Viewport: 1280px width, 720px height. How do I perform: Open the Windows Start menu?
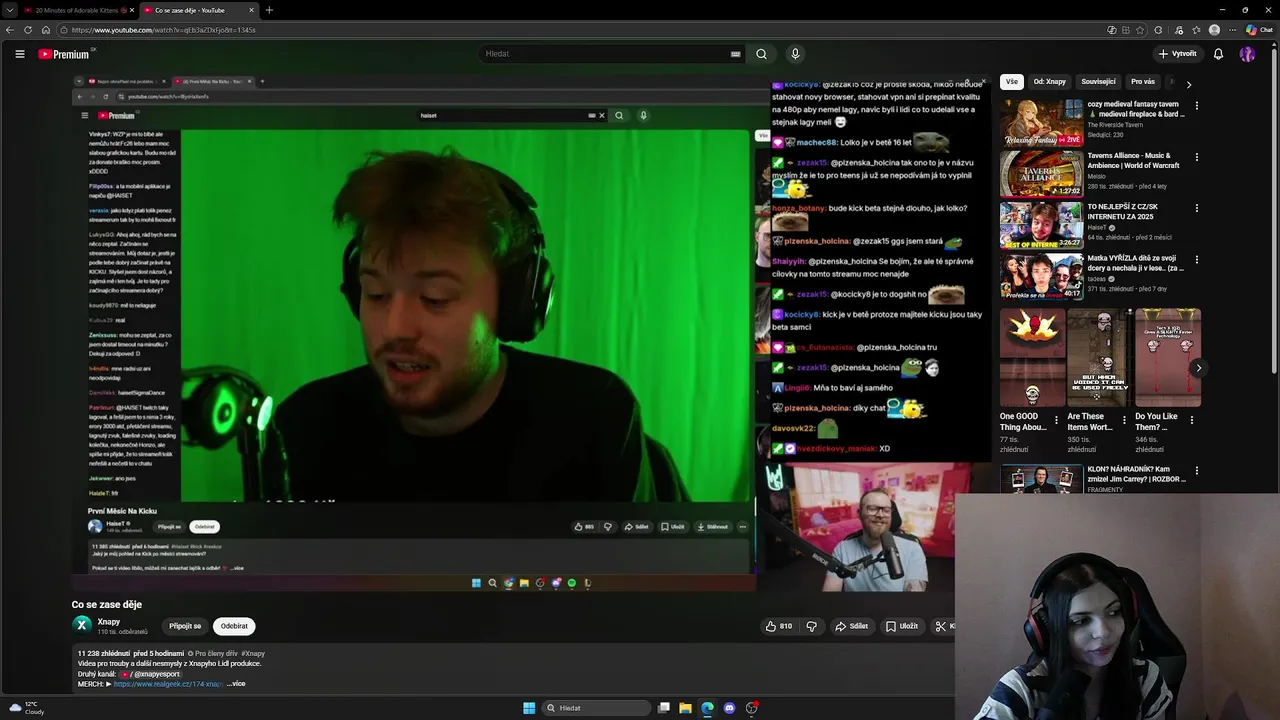point(529,708)
